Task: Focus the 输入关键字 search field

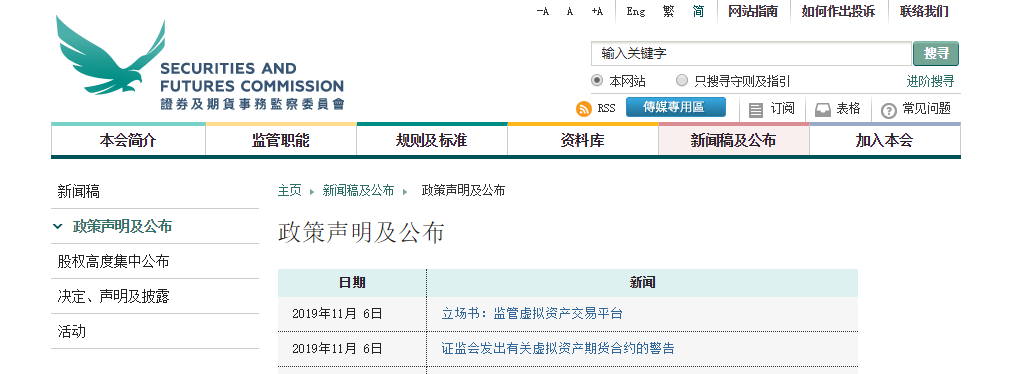Action: [751, 54]
